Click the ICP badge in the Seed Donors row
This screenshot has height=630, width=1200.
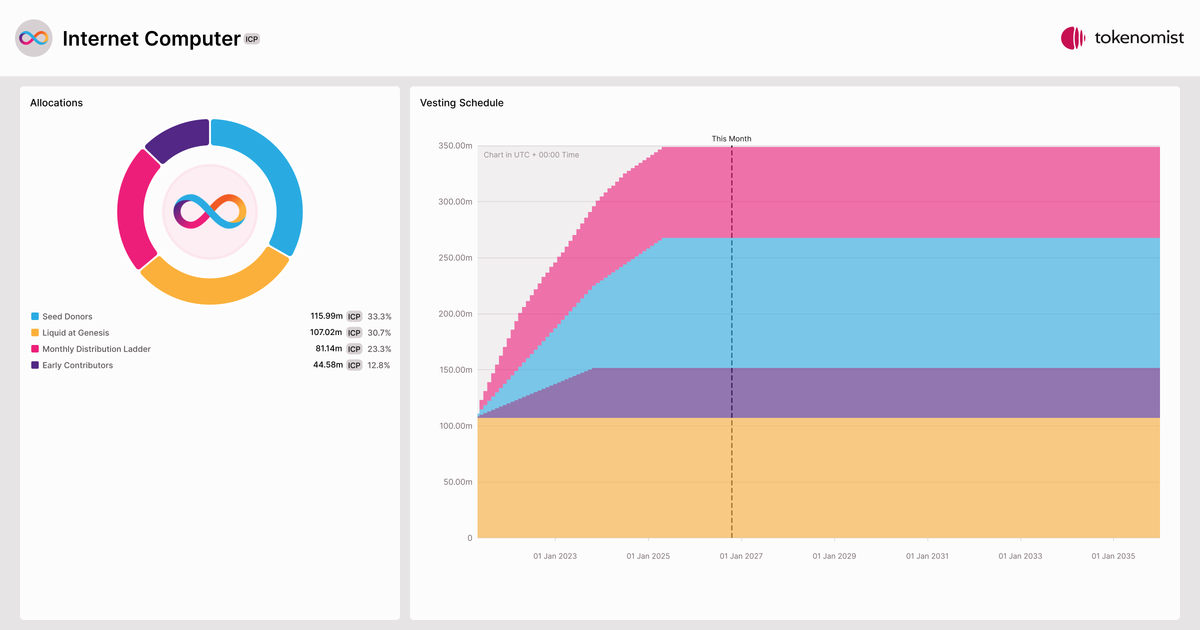[x=354, y=316]
